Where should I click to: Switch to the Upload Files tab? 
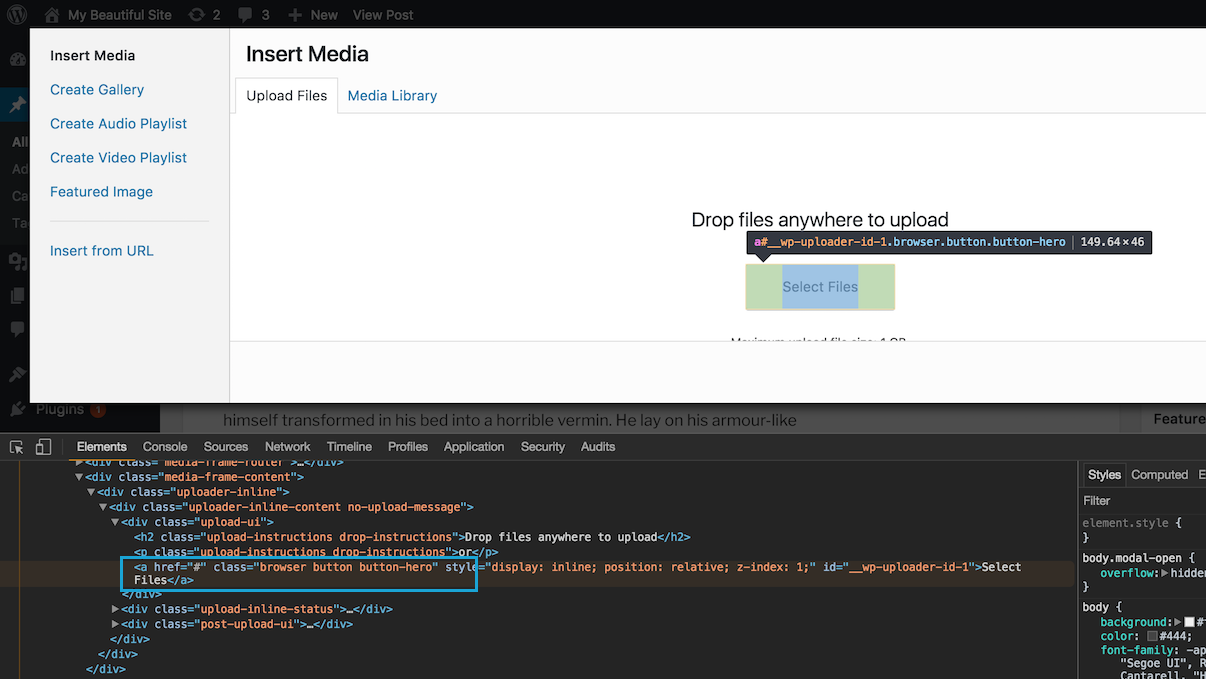[x=287, y=95]
